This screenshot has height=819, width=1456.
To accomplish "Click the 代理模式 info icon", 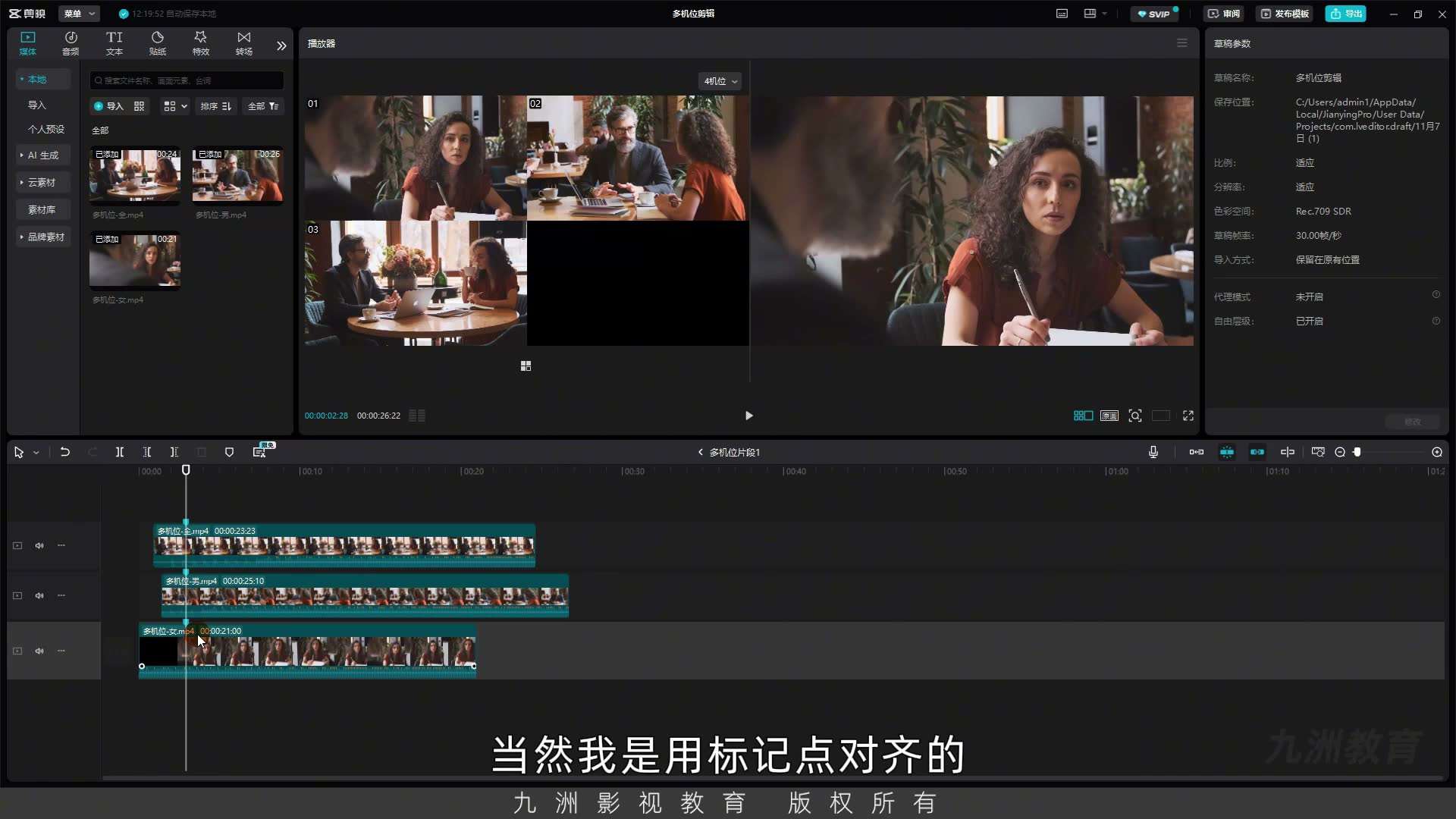I will tap(1436, 295).
